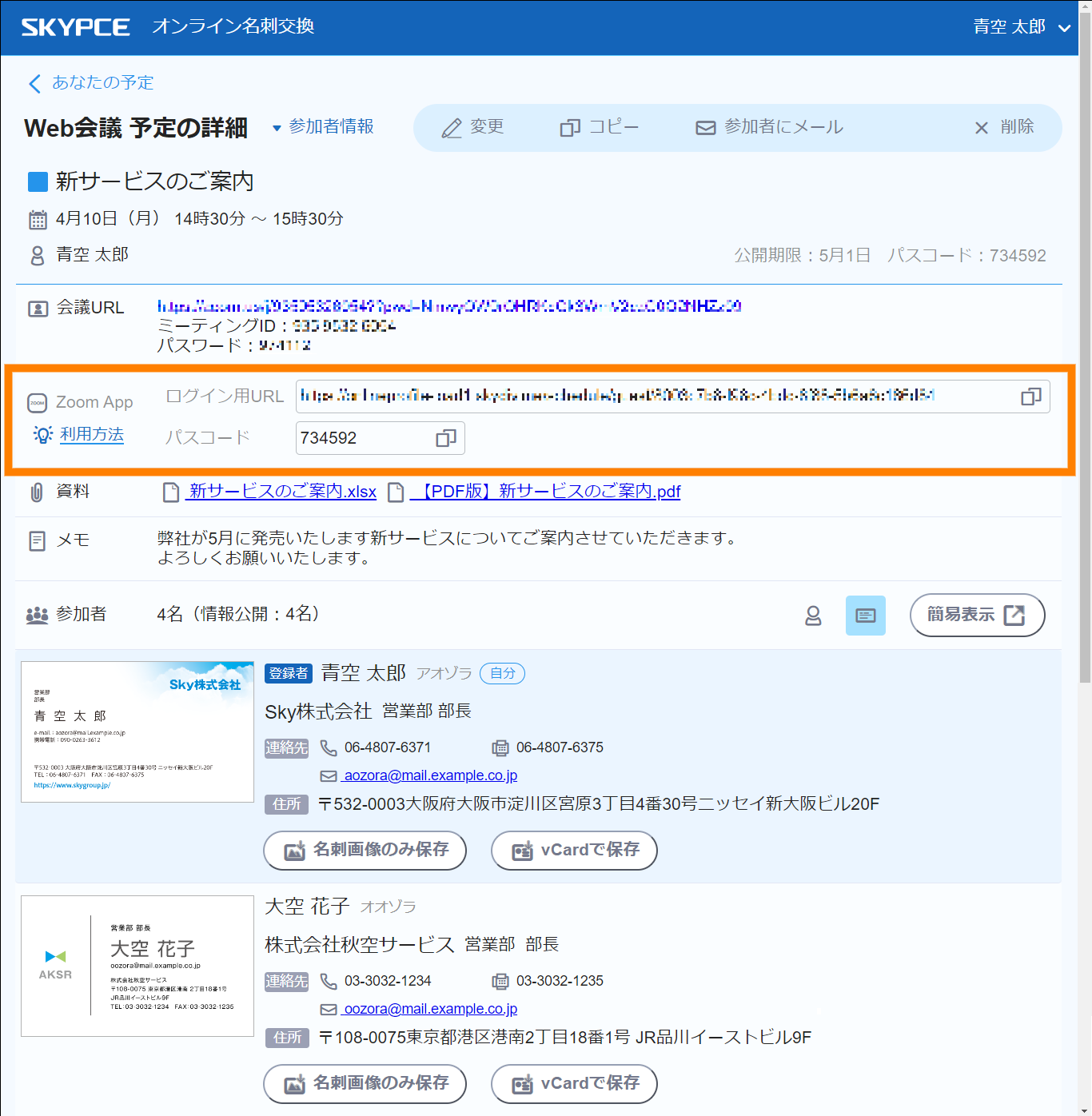Viewport: 1092px width, 1116px height.
Task: Open the 青空 太郎 user menu
Action: tap(1021, 27)
